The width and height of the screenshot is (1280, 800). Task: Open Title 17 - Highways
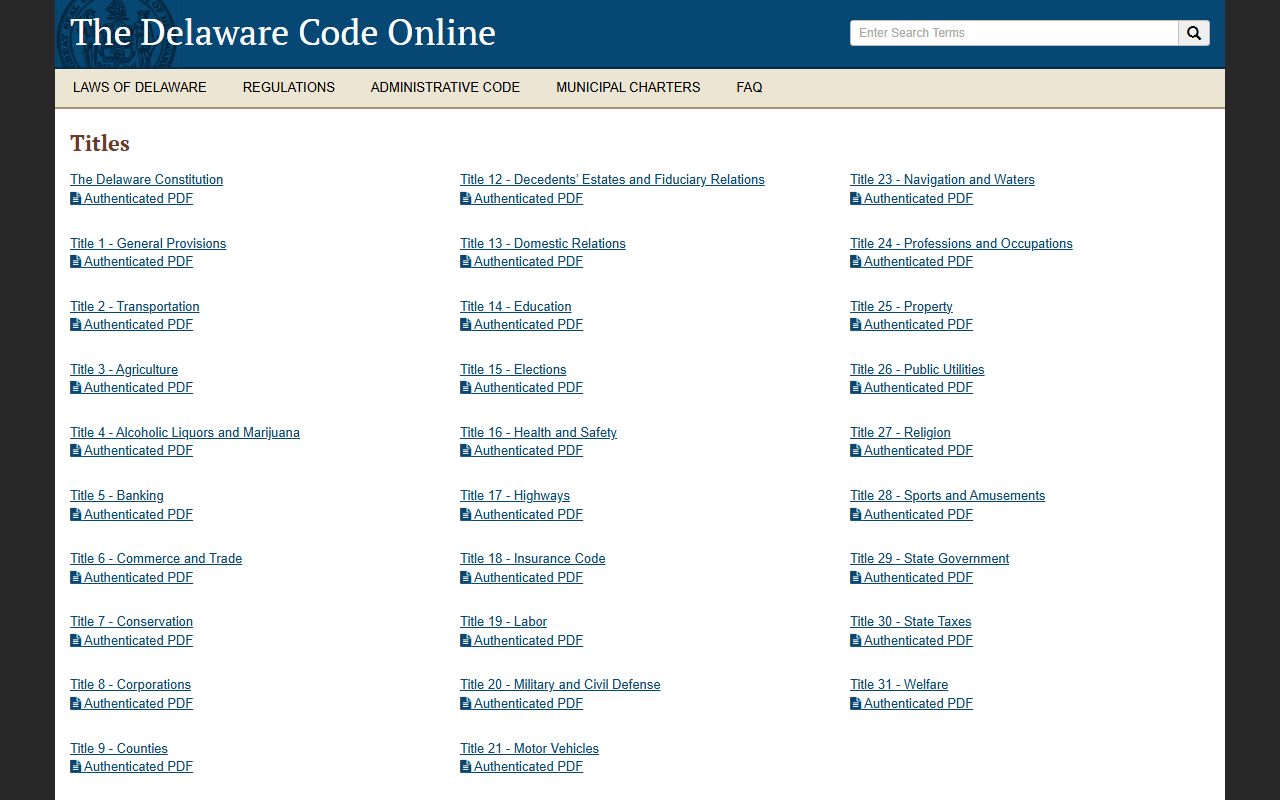(515, 495)
